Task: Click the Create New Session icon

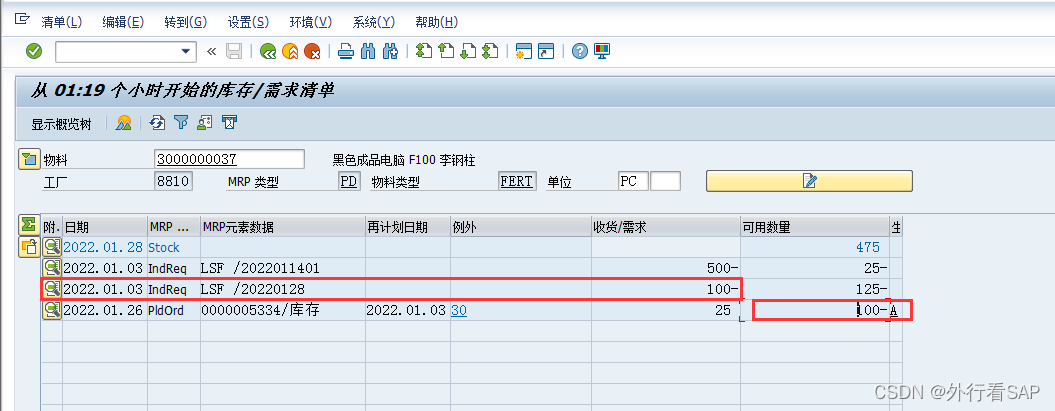Action: 523,51
